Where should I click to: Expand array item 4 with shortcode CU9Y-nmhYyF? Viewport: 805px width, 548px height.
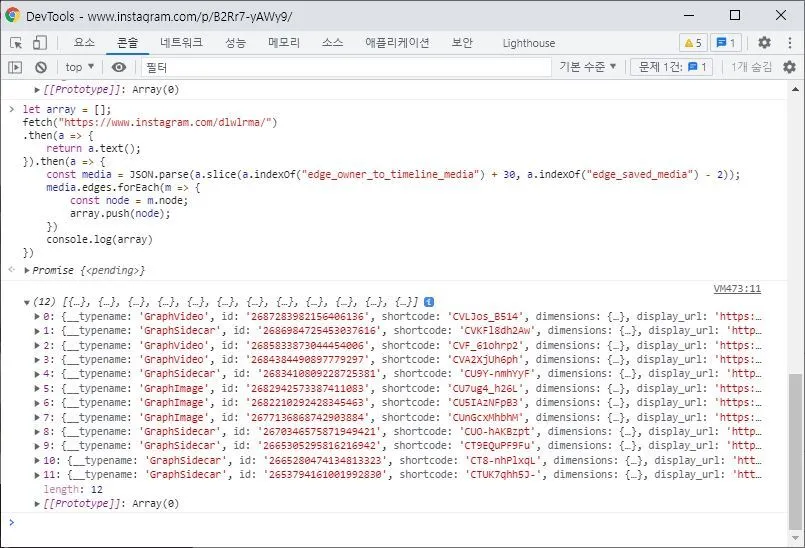[37, 374]
